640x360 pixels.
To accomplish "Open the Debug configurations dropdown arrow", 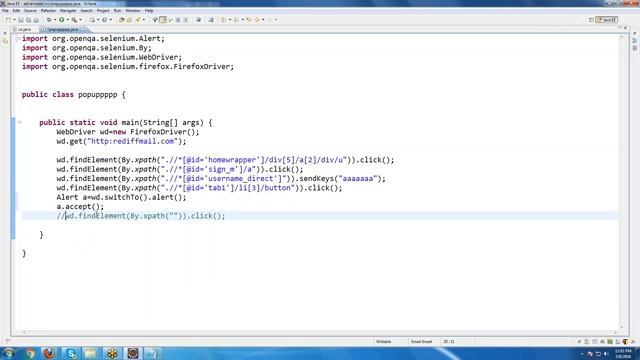I will [55, 20].
